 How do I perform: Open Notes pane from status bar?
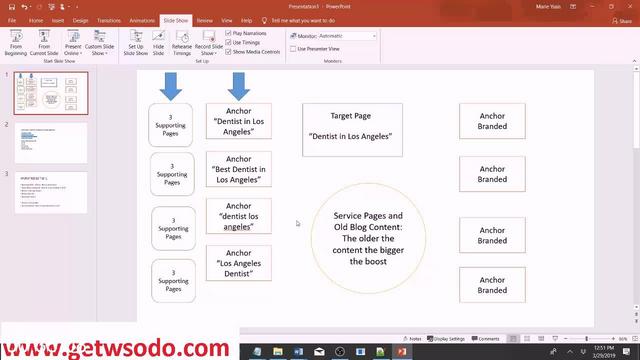pyautogui.click(x=412, y=339)
